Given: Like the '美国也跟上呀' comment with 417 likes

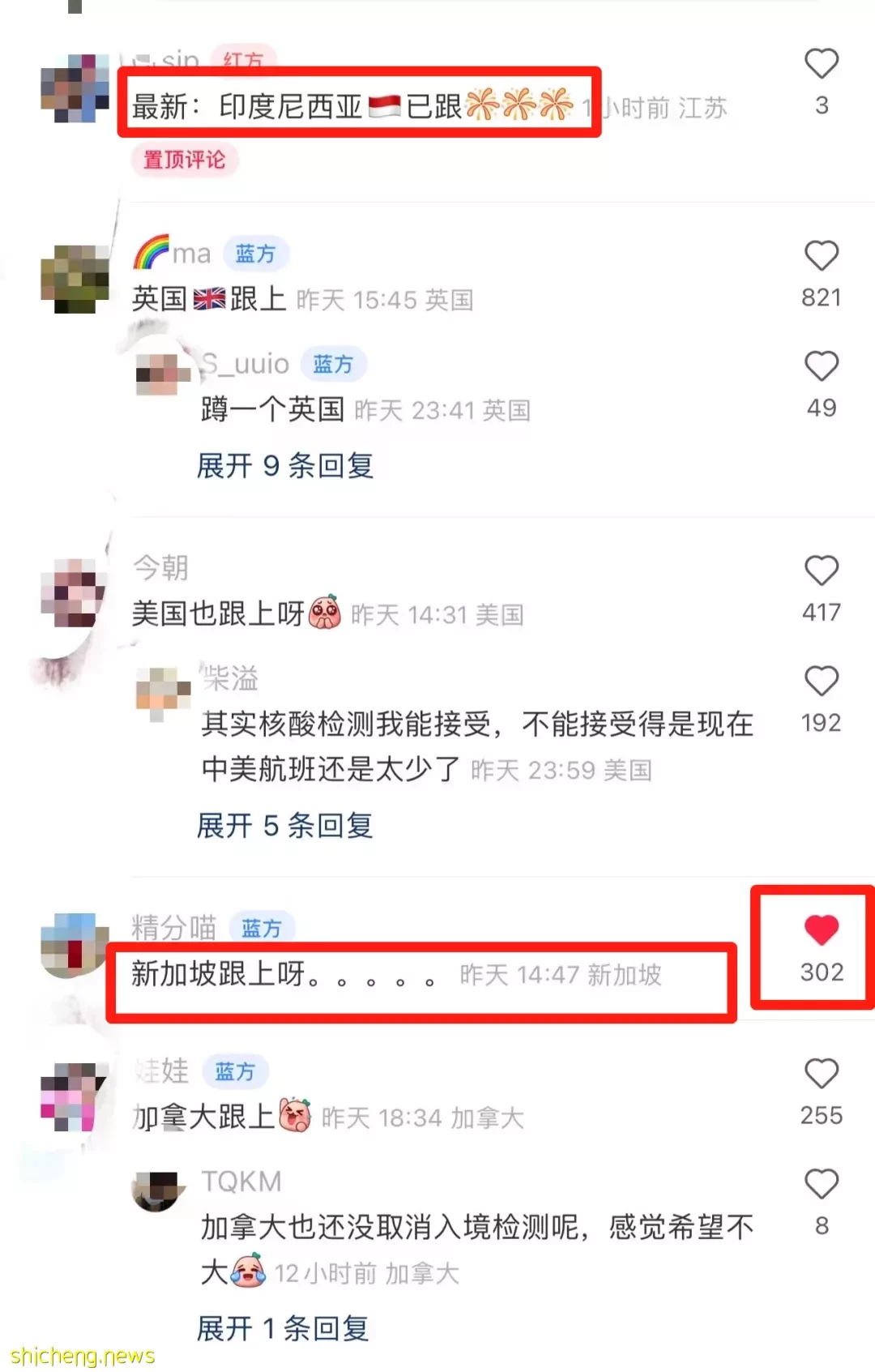Looking at the screenshot, I should 821,571.
